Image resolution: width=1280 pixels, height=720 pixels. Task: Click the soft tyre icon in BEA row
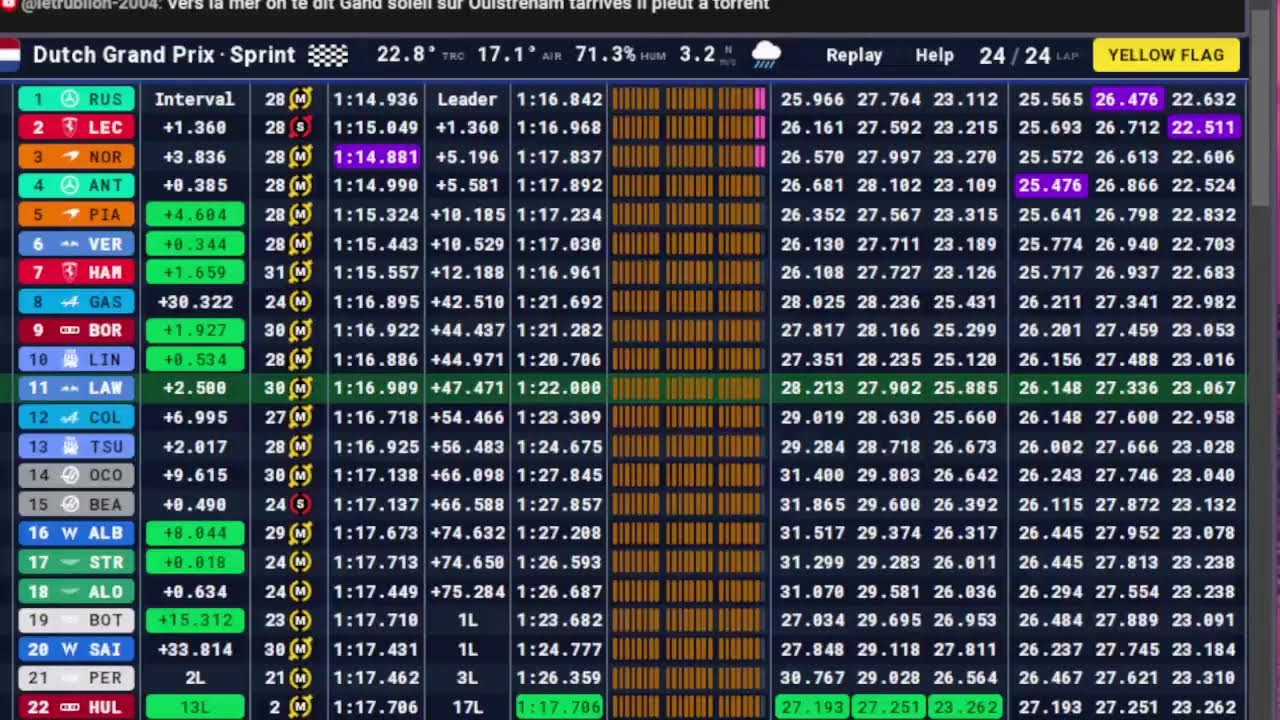pyautogui.click(x=300, y=504)
